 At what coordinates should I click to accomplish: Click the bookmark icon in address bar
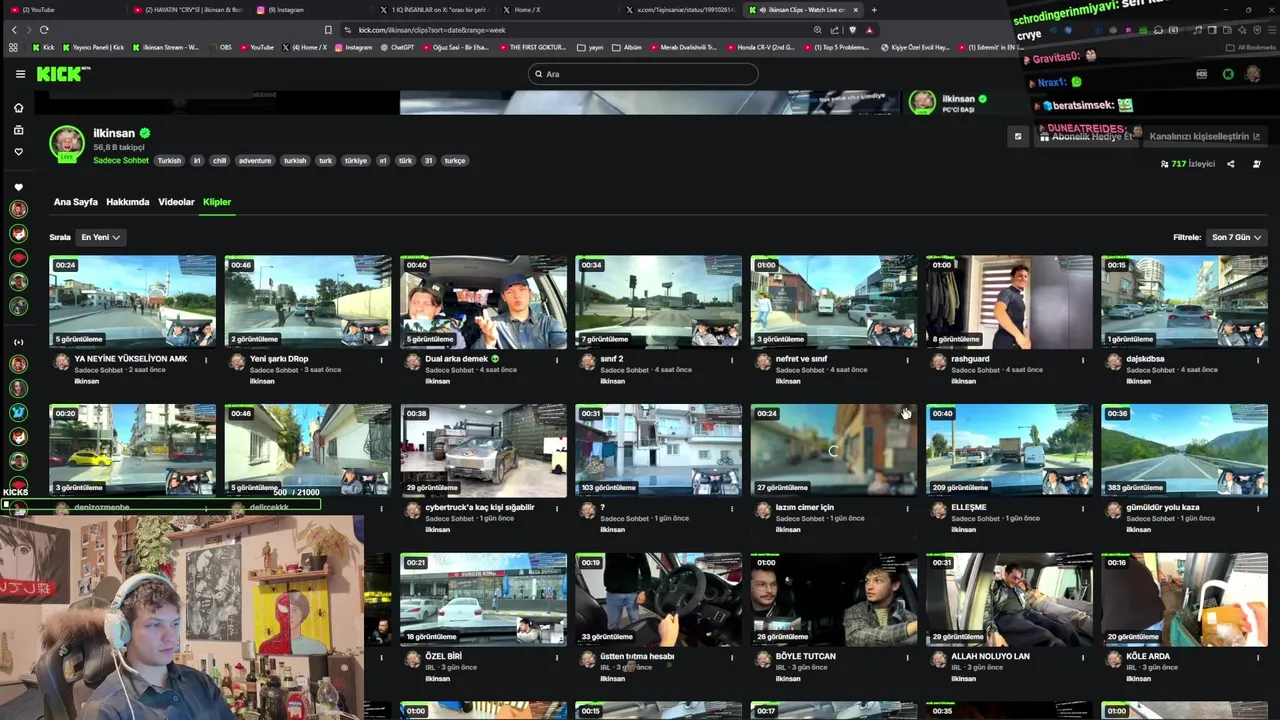(328, 30)
